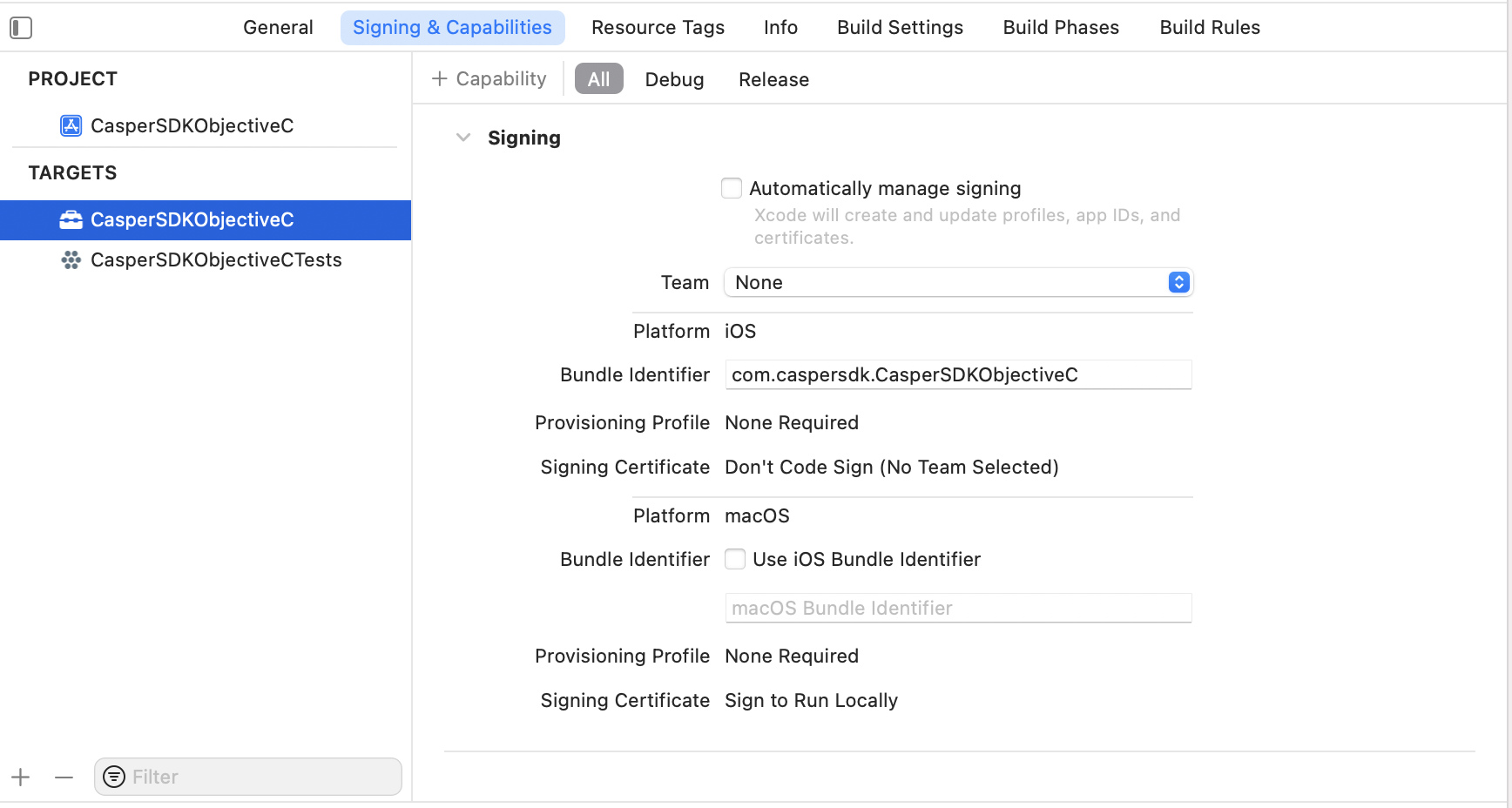Select the Release configuration segment
Image resolution: width=1512 pixels, height=808 pixels.
tap(773, 79)
